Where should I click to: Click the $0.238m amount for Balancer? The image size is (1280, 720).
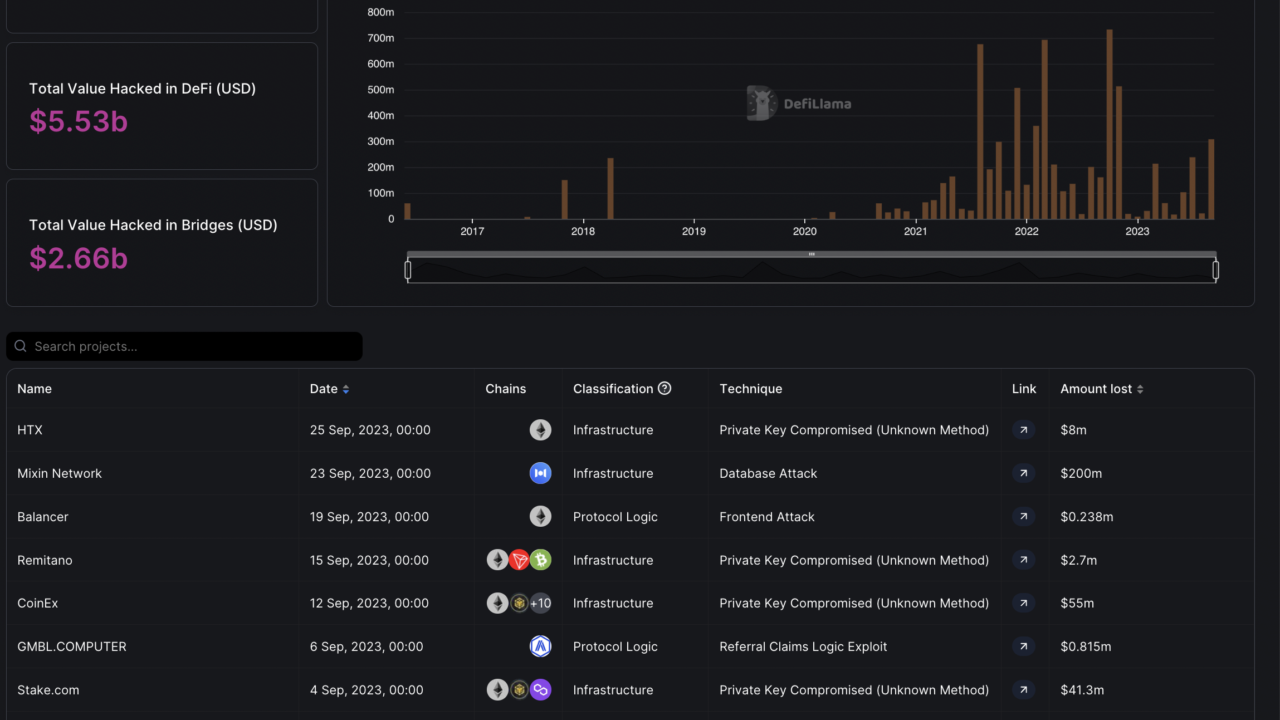click(x=1087, y=517)
